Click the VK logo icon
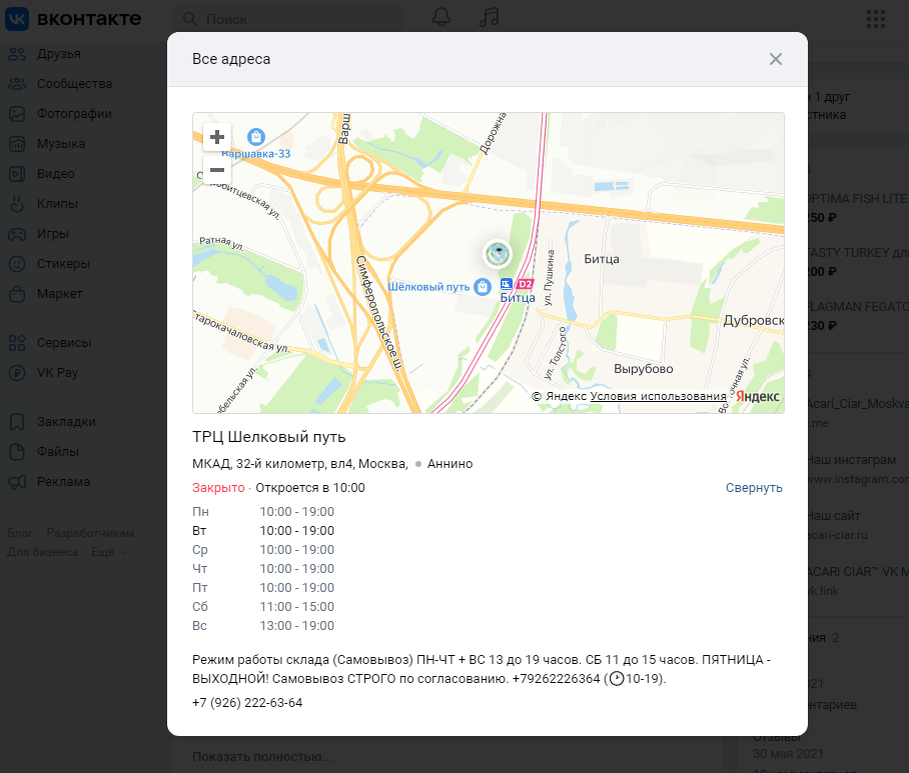The width and height of the screenshot is (909, 773). (17, 19)
